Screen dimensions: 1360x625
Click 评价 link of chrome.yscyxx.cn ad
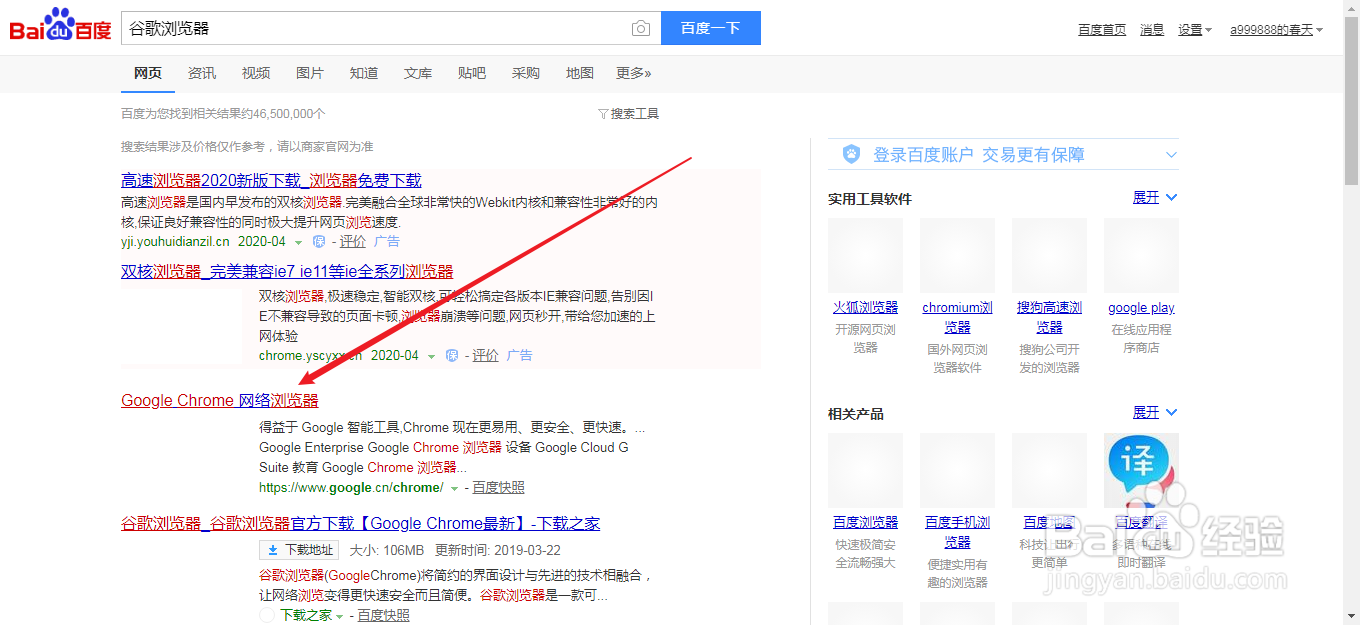486,356
